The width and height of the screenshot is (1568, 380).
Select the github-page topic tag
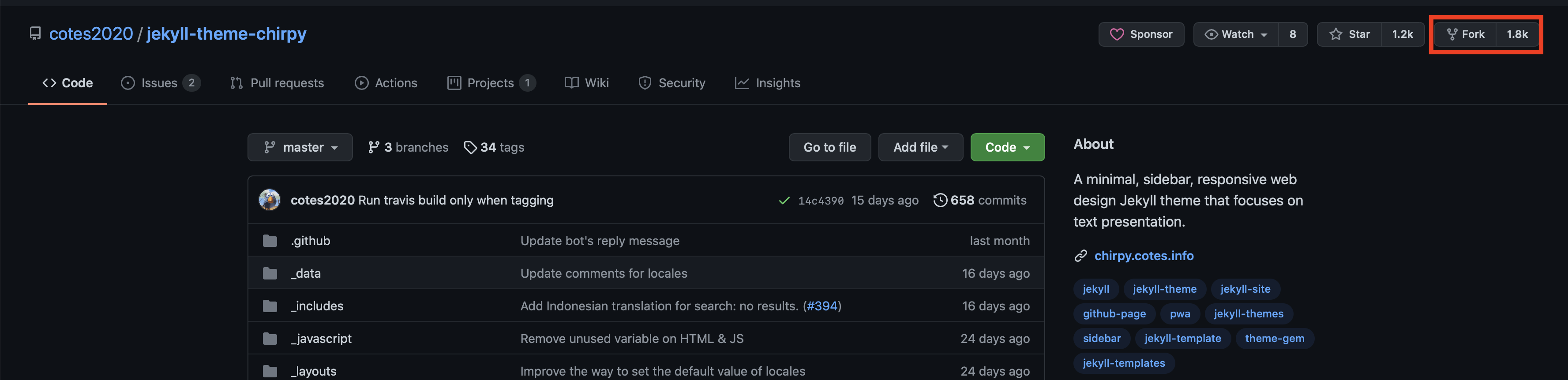click(x=1114, y=314)
